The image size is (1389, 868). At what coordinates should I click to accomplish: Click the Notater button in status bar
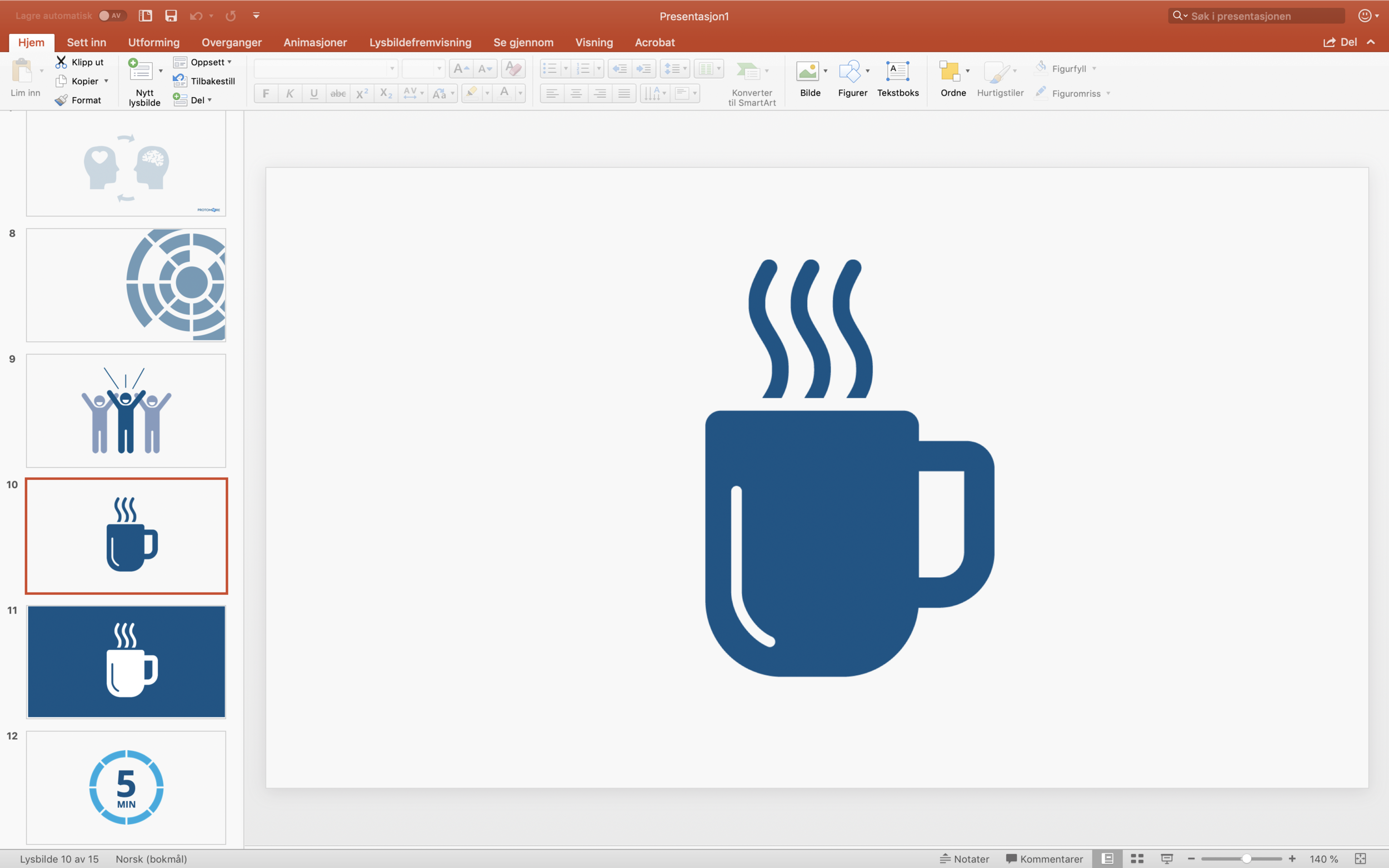click(x=965, y=859)
